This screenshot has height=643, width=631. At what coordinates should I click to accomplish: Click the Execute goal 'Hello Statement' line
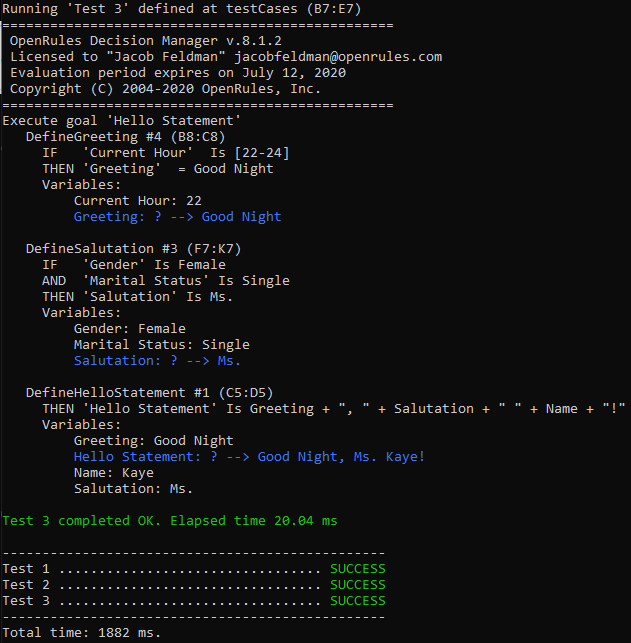(x=121, y=121)
